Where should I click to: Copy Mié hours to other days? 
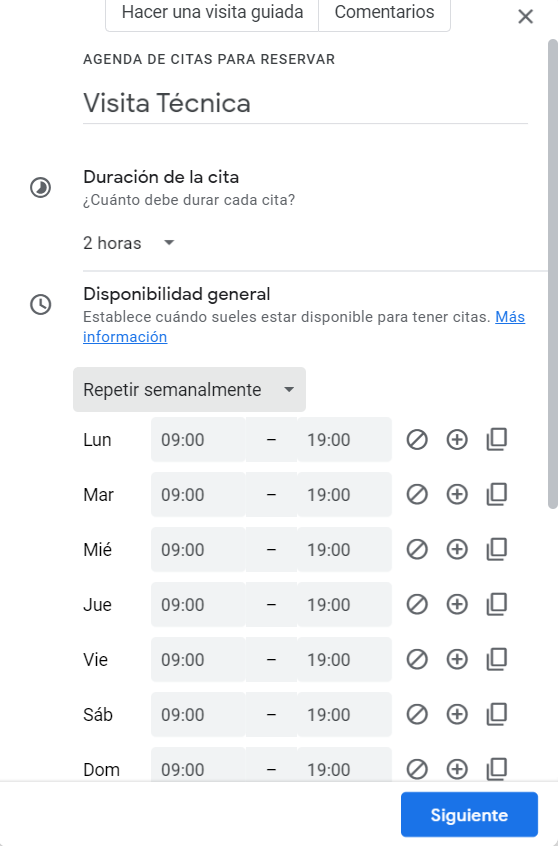(496, 549)
